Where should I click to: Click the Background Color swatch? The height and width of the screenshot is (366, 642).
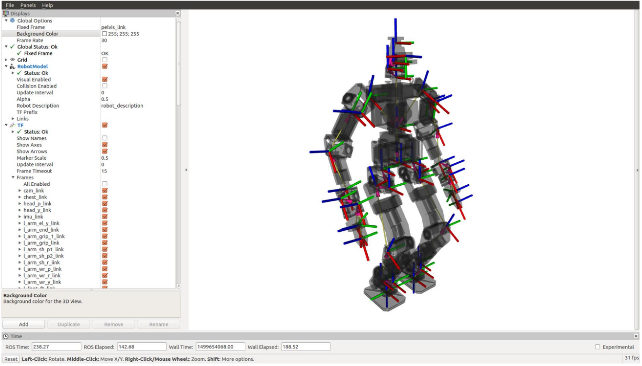tap(104, 34)
